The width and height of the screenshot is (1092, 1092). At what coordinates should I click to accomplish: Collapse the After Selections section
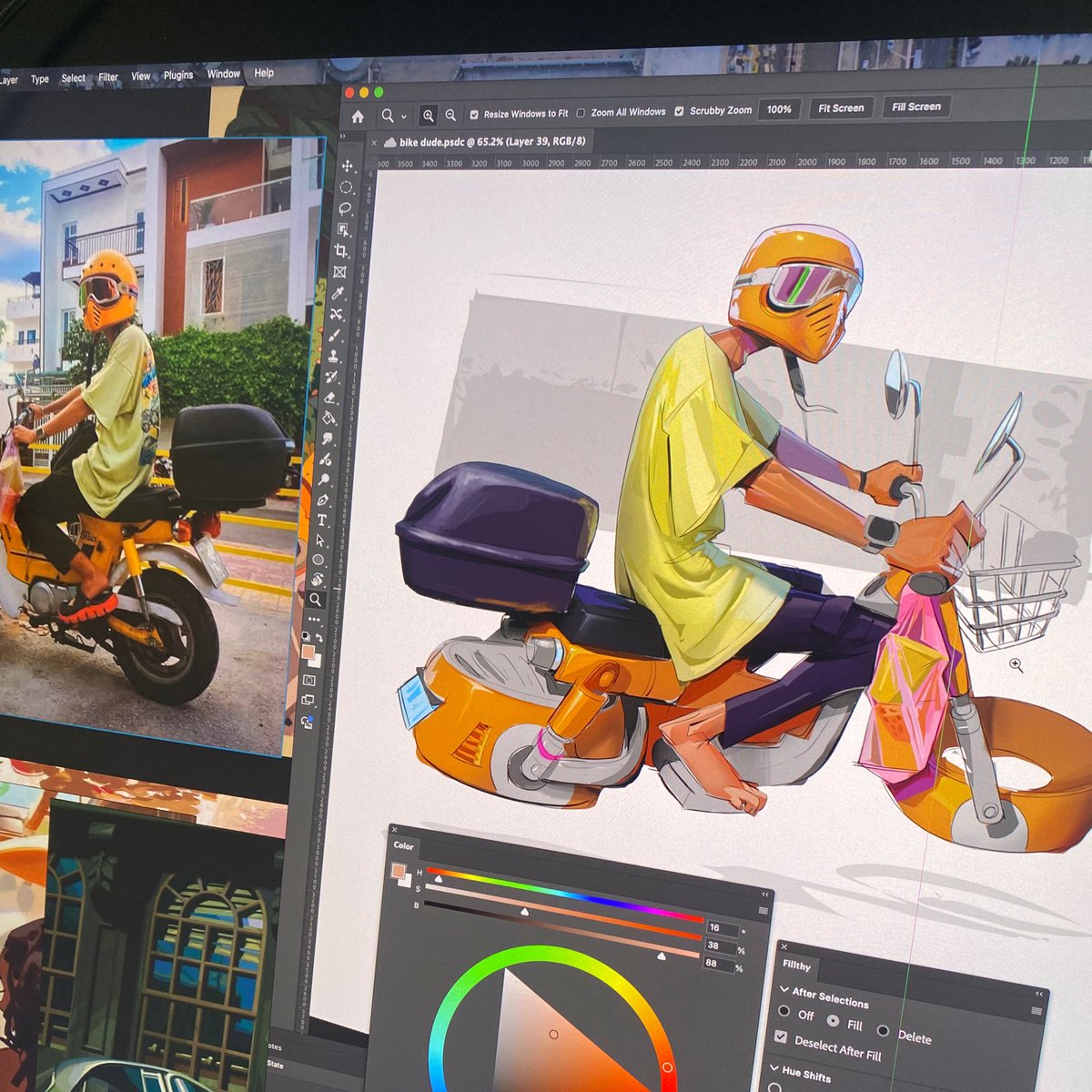click(784, 988)
